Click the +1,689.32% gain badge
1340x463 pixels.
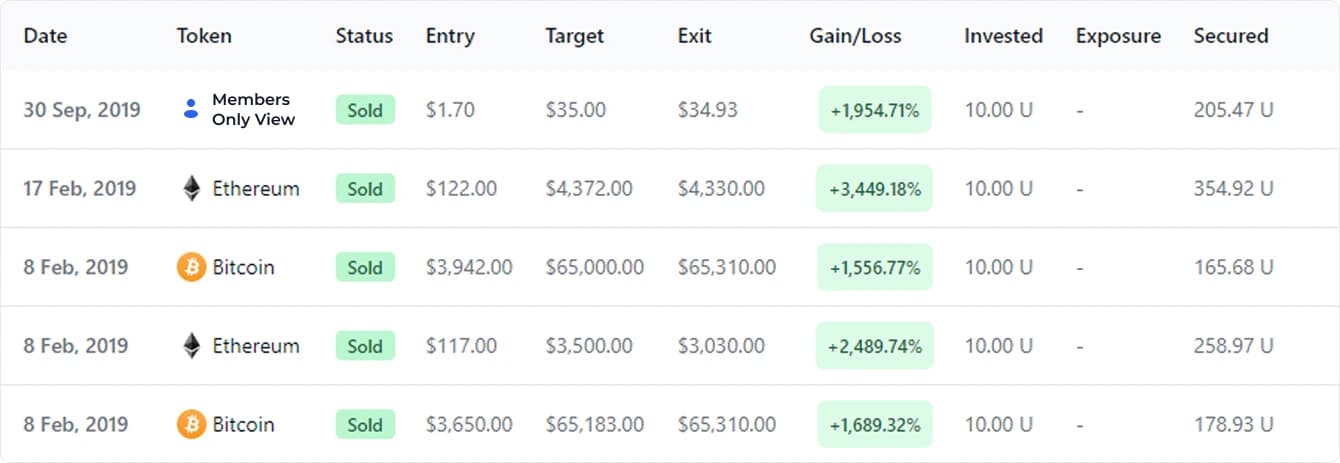(x=875, y=424)
